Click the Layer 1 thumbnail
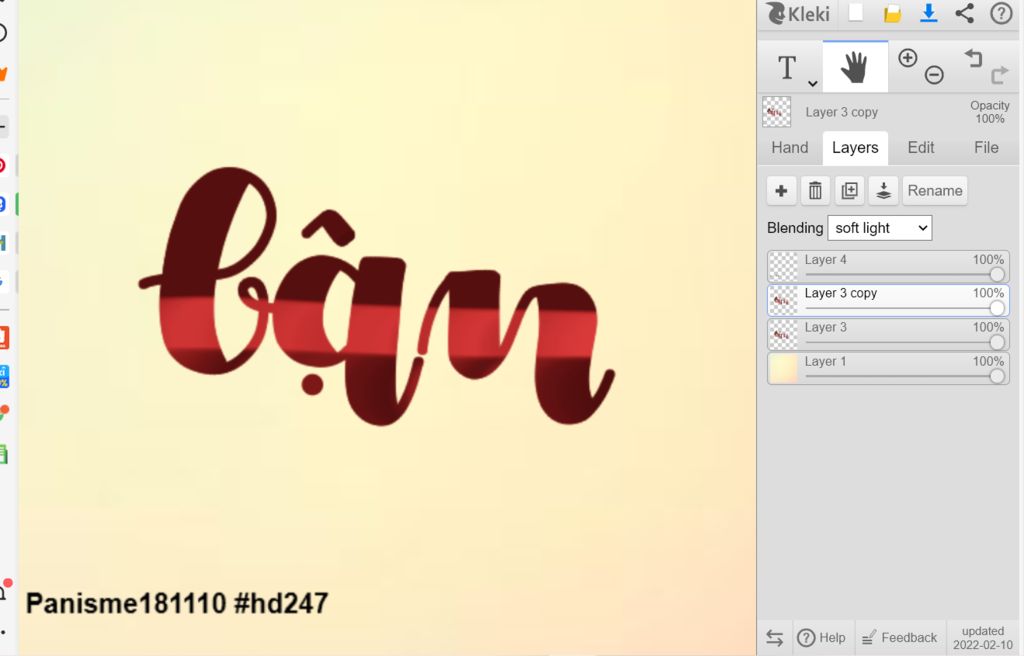 click(784, 369)
